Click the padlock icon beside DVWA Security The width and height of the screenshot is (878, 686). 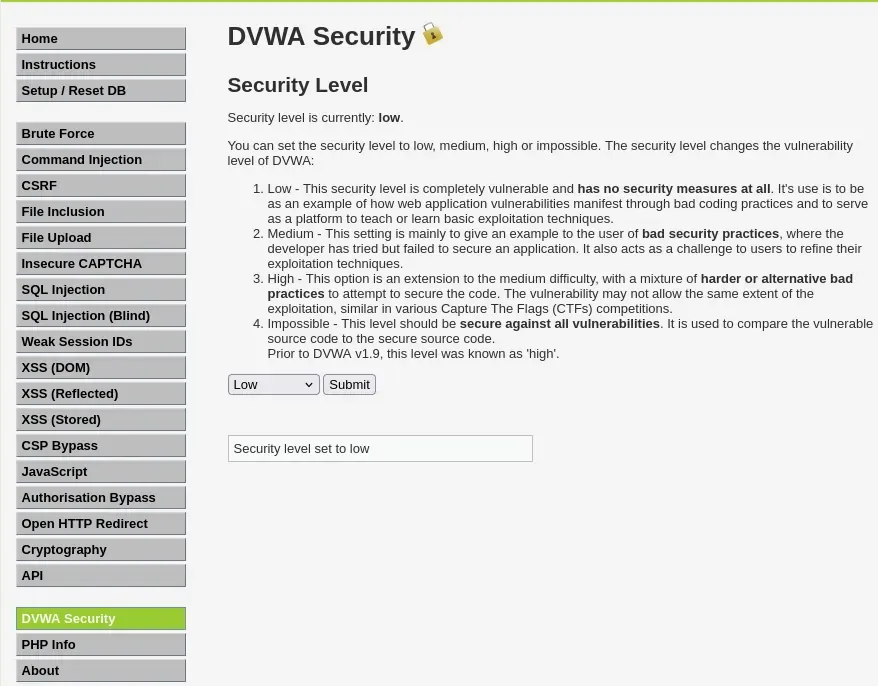click(432, 34)
